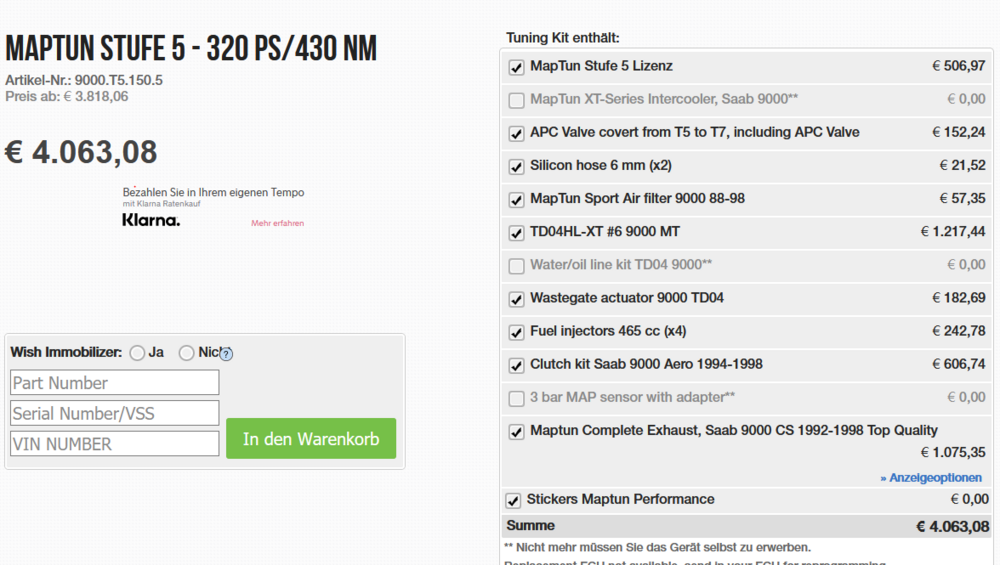
Task: Toggle MapTun Sport Air filter checkbox
Action: 517,200
